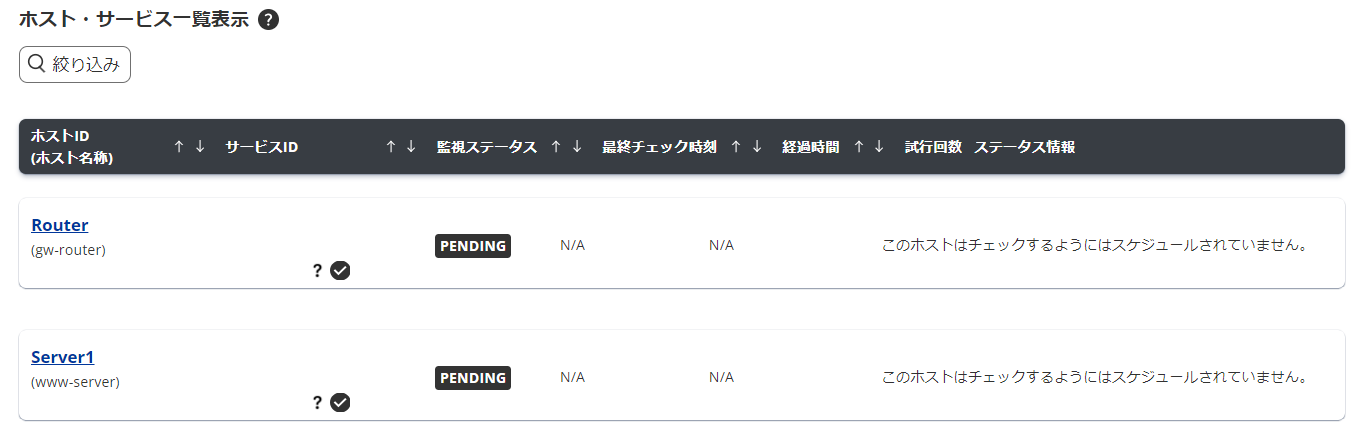This screenshot has width=1362, height=428.
Task: Sort ホストID column descending
Action: click(200, 147)
